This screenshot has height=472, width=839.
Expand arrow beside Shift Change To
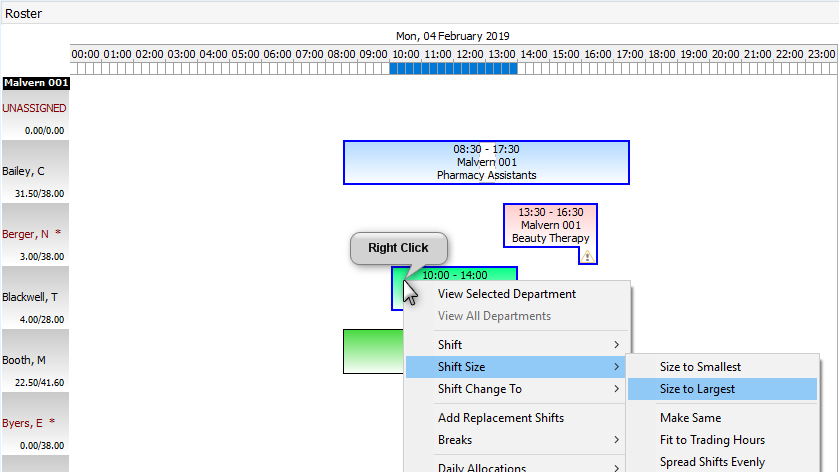tap(616, 389)
